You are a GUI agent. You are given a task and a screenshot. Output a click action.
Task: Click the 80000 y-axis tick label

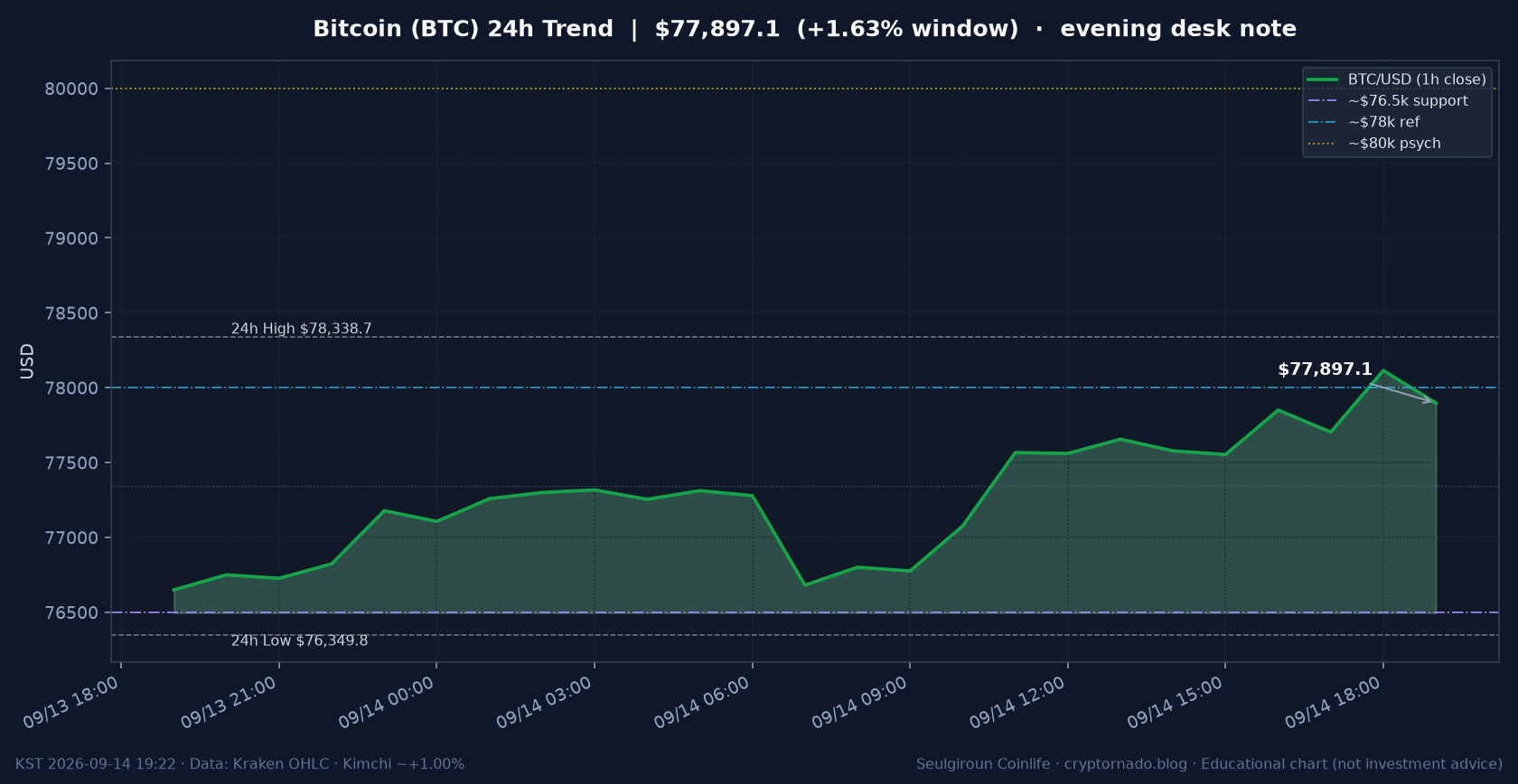click(71, 89)
